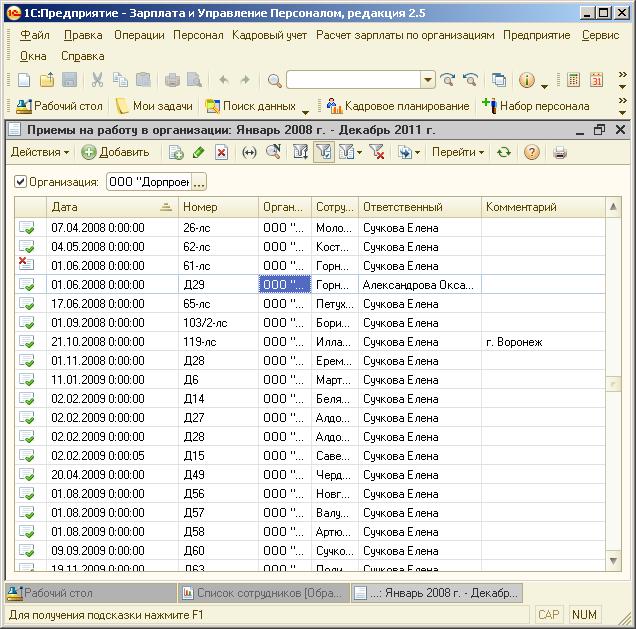The height and width of the screenshot is (629, 636).
Task: Click the Windows list icon in main toolbar
Action: coord(498,80)
